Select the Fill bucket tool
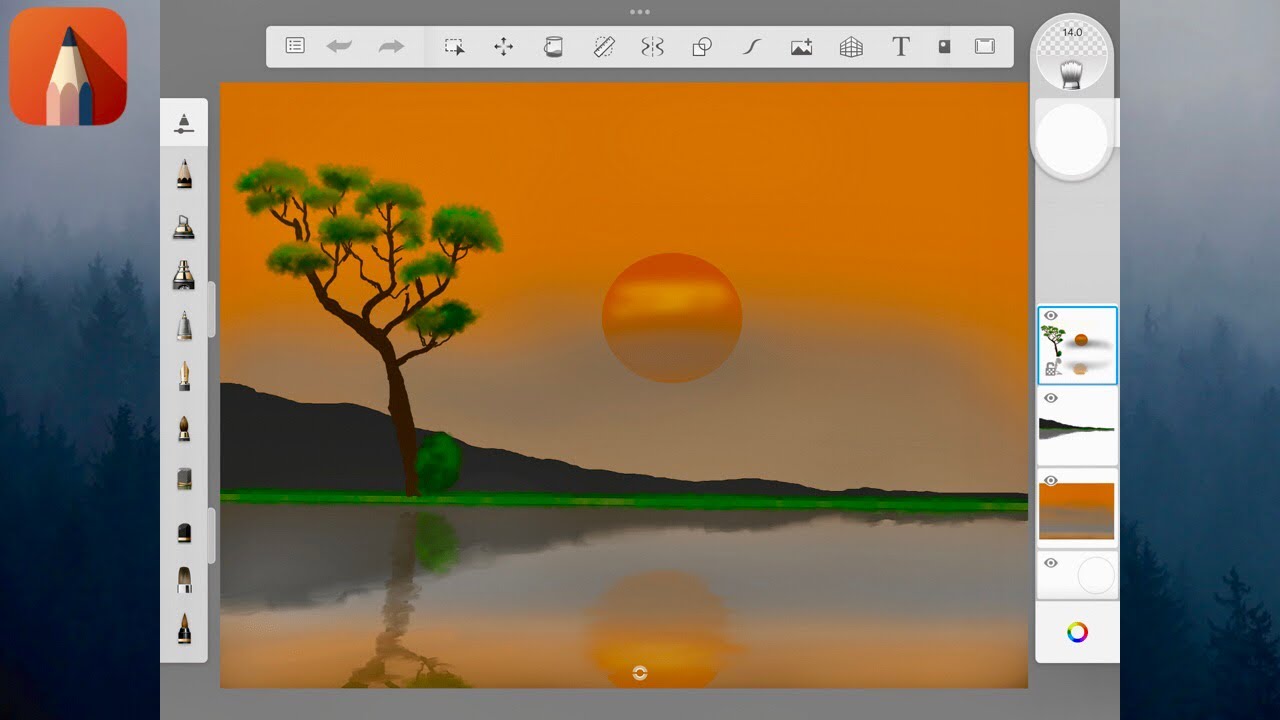1280x720 pixels. pos(553,47)
